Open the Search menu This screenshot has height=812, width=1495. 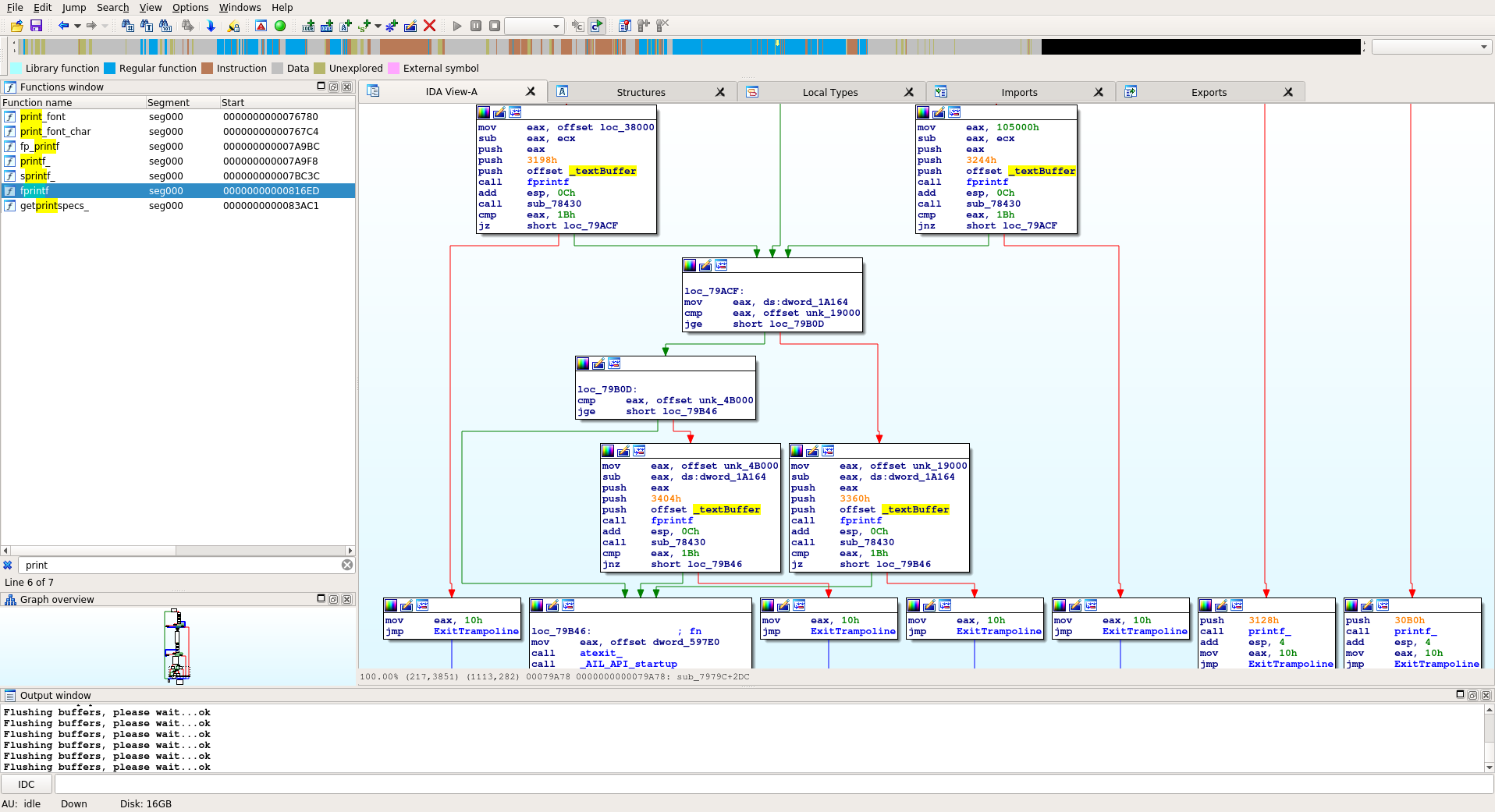click(x=113, y=7)
